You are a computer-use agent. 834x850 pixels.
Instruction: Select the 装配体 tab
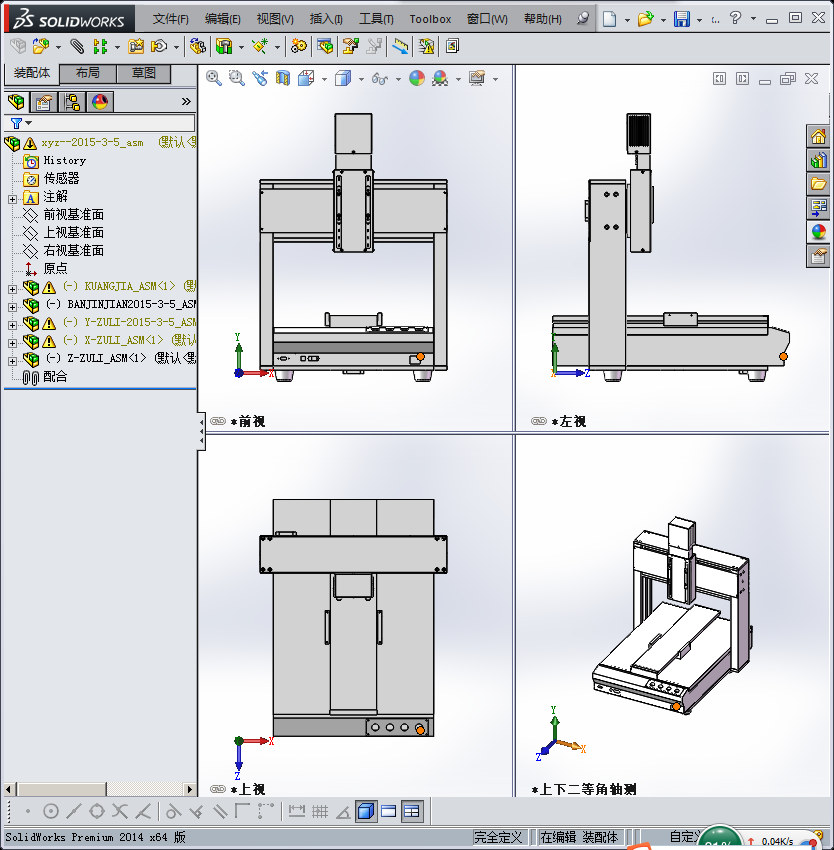click(x=31, y=73)
